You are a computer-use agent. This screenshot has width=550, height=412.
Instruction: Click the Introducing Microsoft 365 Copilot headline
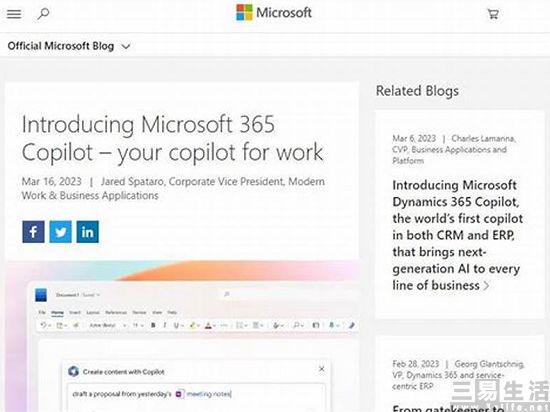(173, 138)
